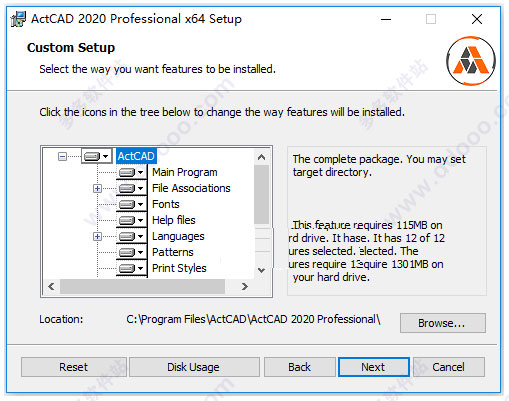Screen dimensions: 509x401
Task: Open Fonts feature install dropdown
Action: (x=132, y=204)
